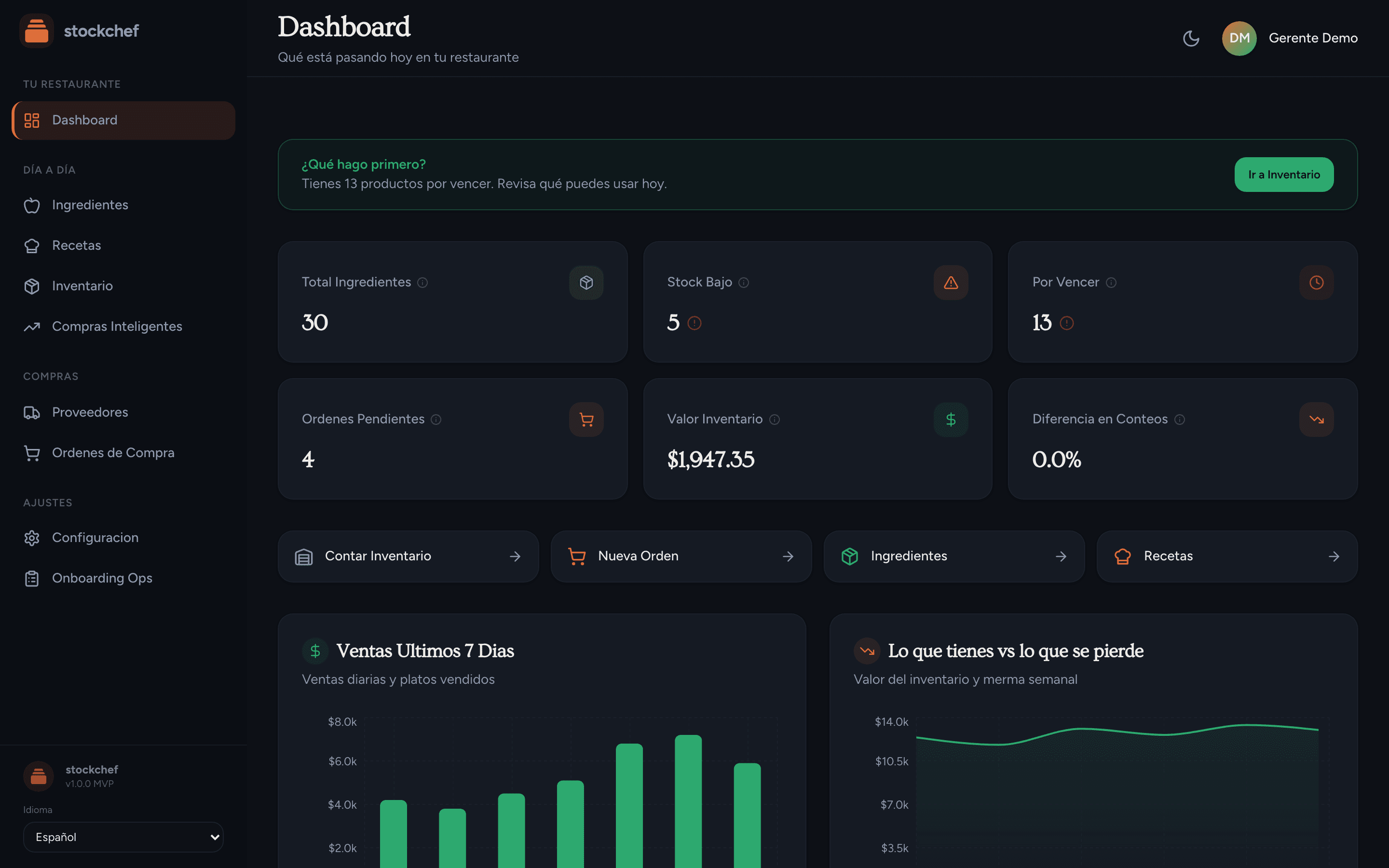Open the DM user avatar
The height and width of the screenshot is (868, 1389).
pos(1239,39)
